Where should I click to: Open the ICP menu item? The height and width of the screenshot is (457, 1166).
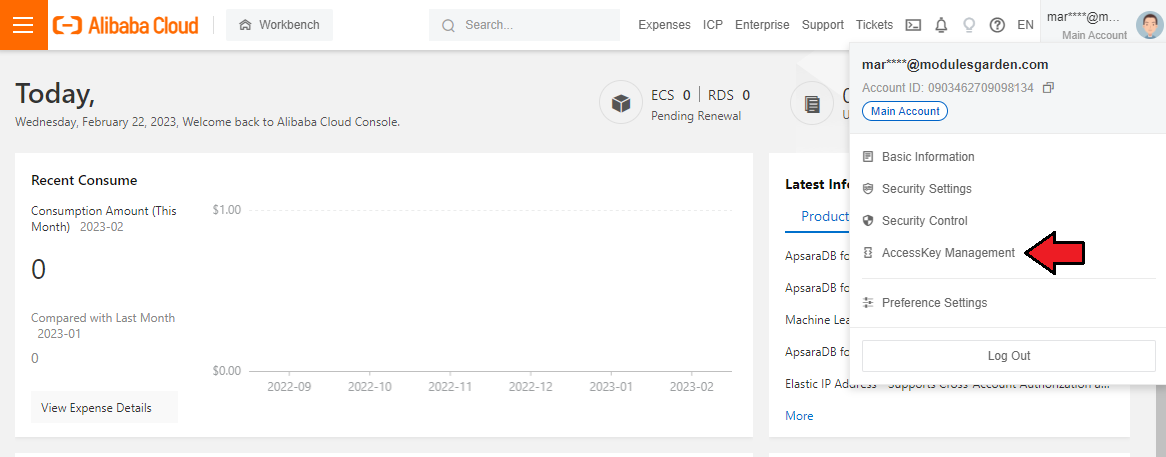point(712,25)
